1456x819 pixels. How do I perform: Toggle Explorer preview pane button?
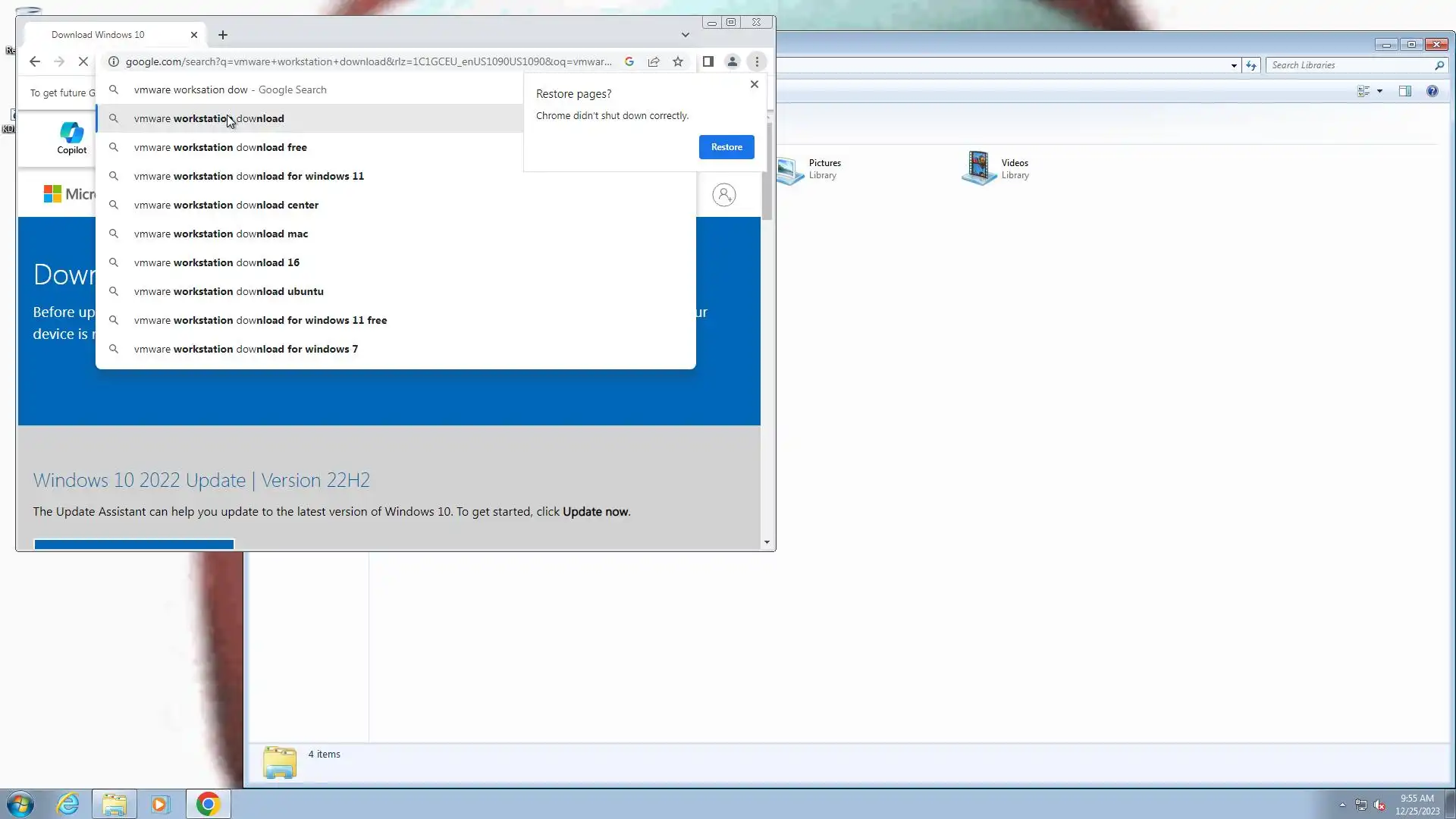pyautogui.click(x=1404, y=91)
